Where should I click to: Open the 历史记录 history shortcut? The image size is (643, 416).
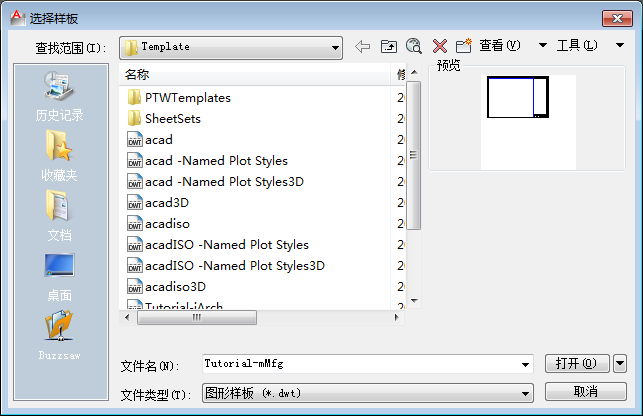[59, 97]
